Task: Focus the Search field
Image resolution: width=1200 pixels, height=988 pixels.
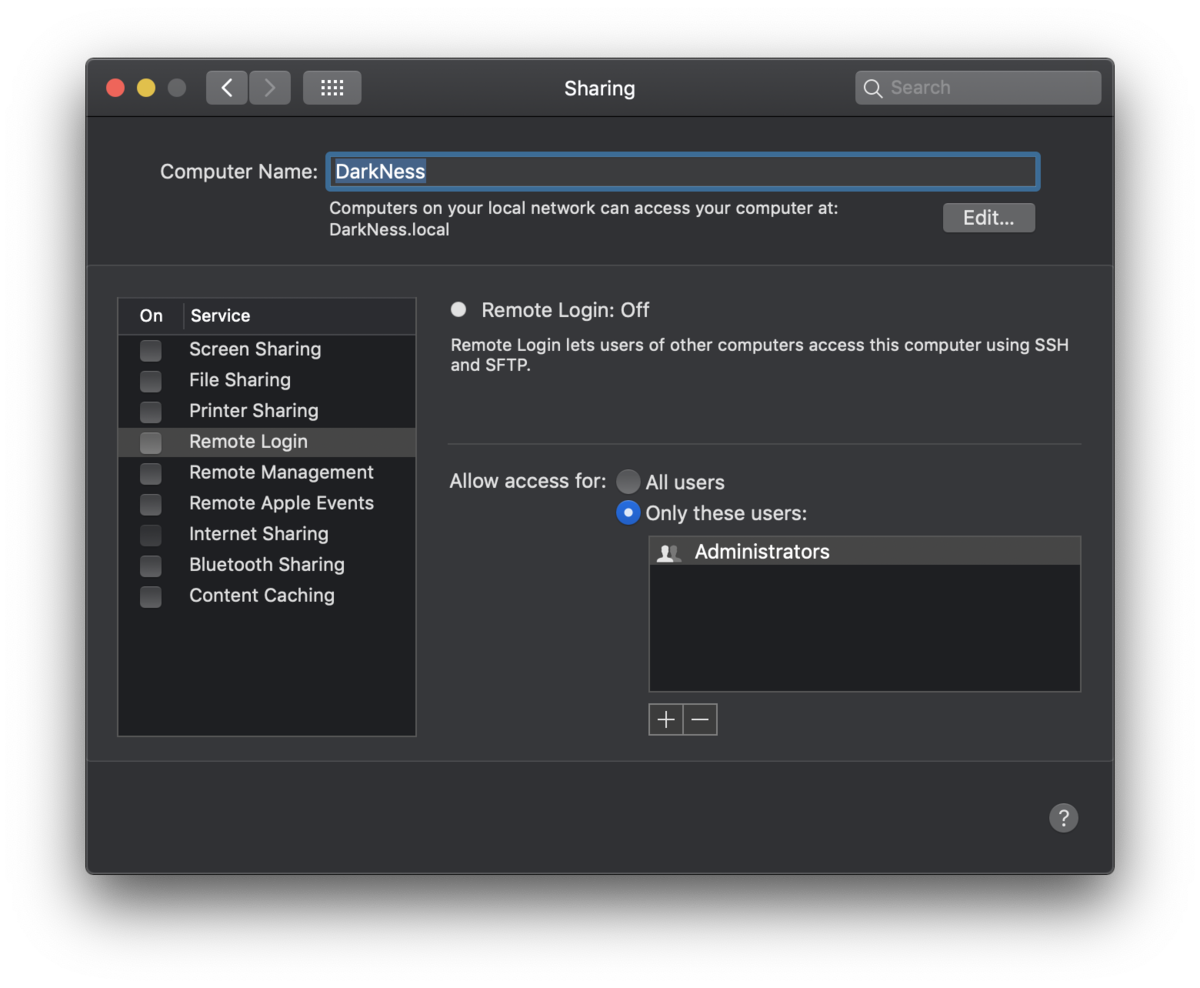Action: tap(978, 88)
